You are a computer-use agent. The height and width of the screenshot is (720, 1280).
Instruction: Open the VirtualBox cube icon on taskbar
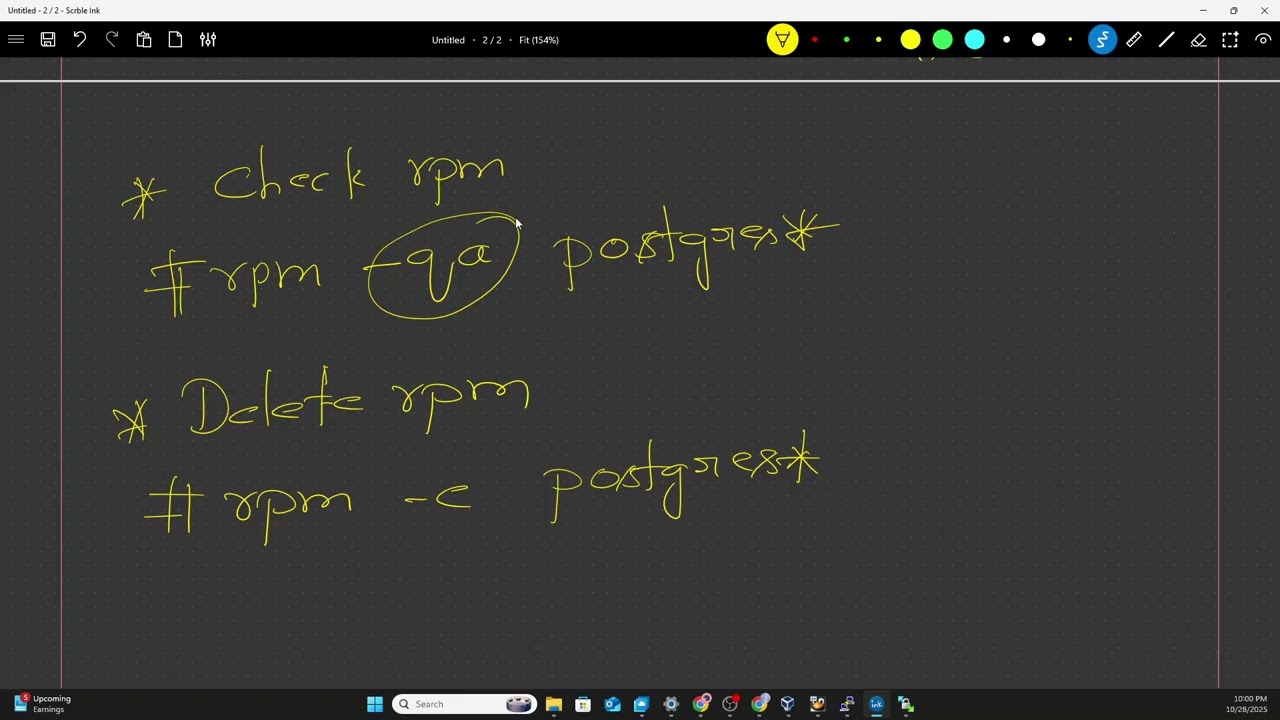click(788, 704)
